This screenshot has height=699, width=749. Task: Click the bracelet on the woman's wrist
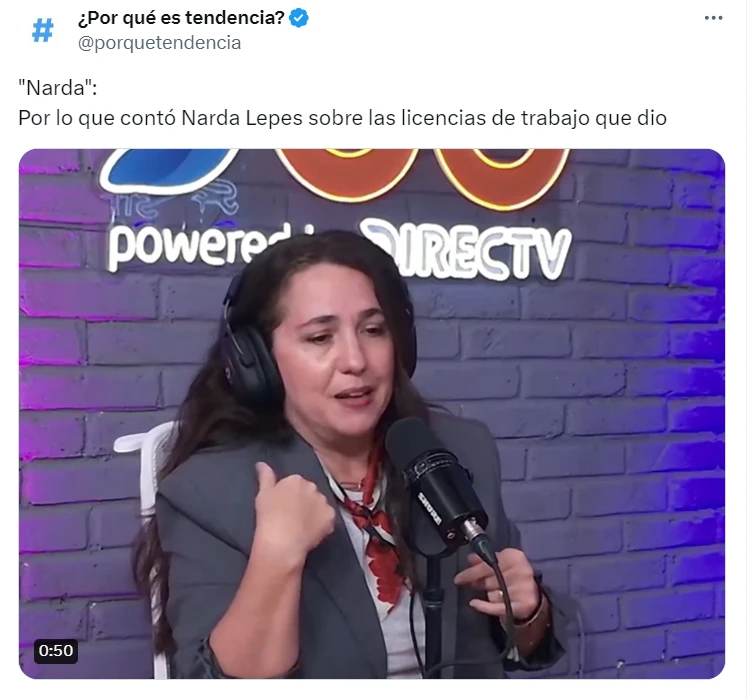pos(534,612)
